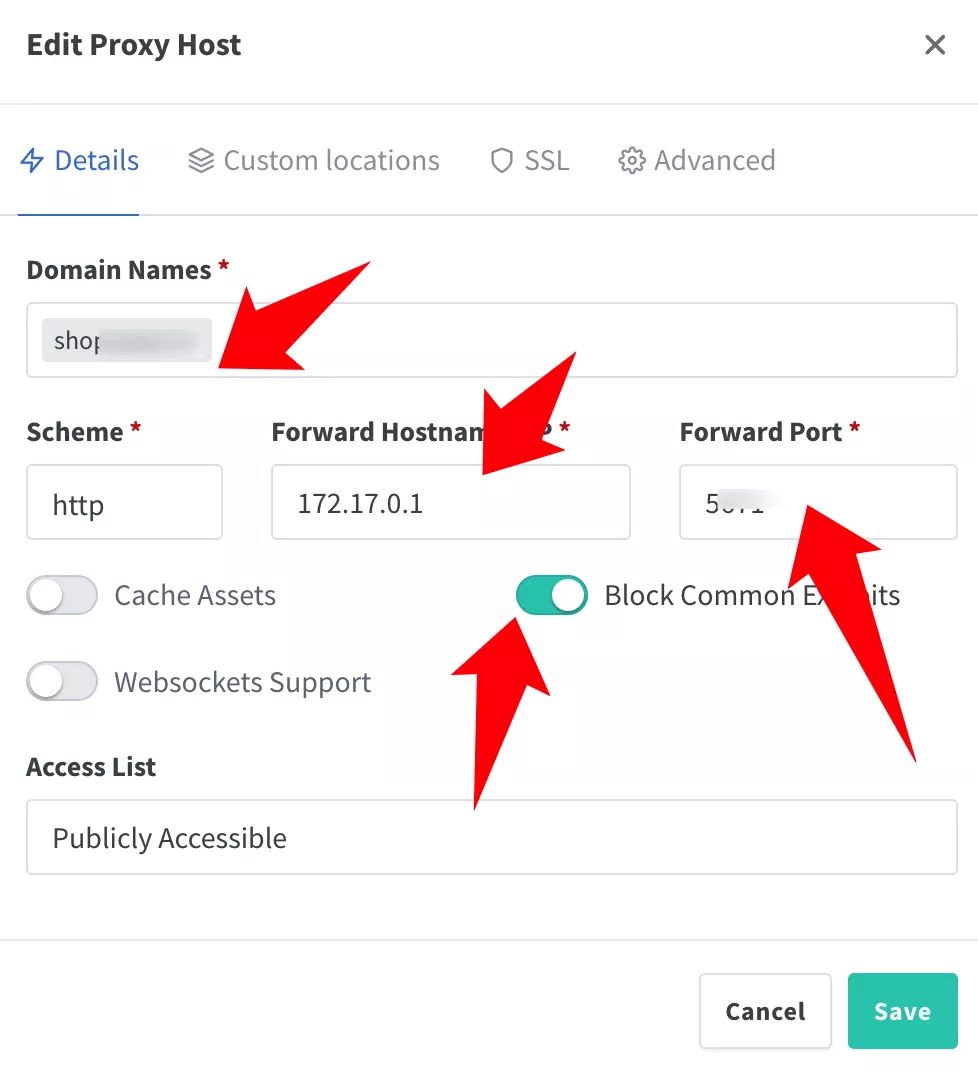Open the Advanced tab label
The image size is (978, 1074).
click(714, 161)
